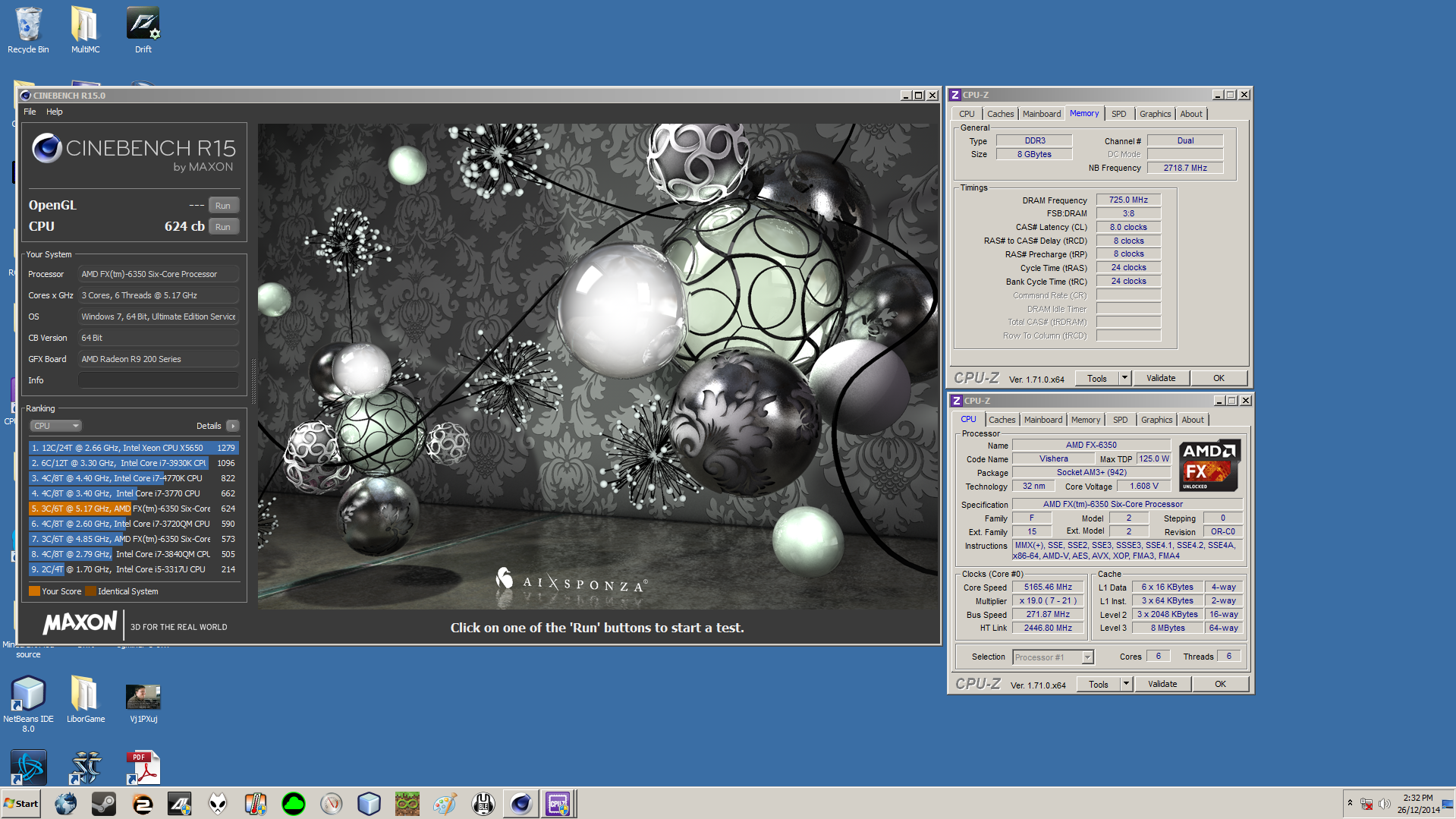Screen dimensions: 1456x819
Task: Launch NetBeans cube icon in taskbar
Action: 370,804
